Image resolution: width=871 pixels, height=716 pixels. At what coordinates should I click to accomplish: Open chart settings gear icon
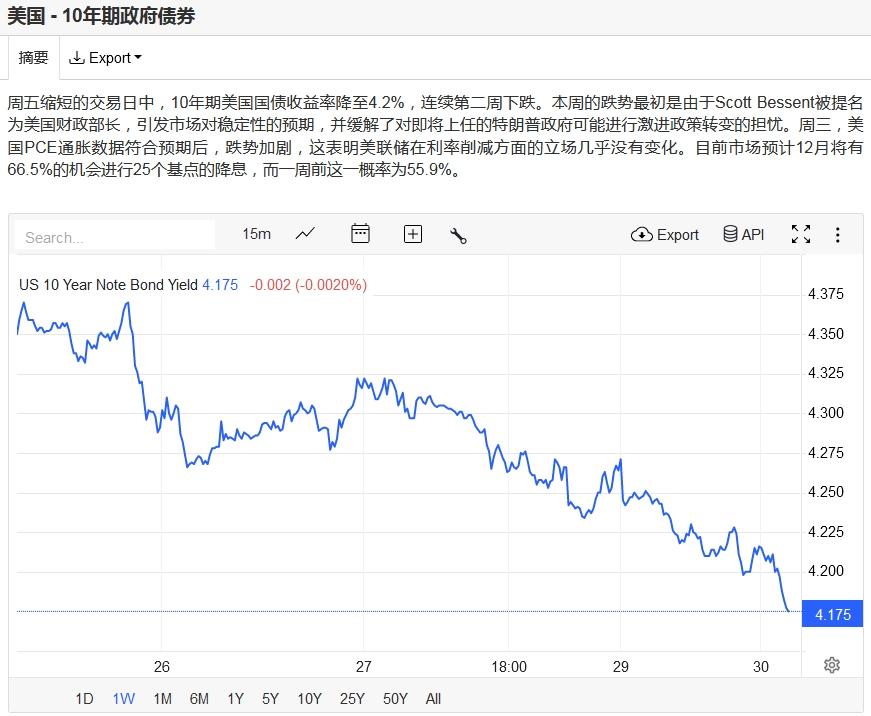pos(832,665)
